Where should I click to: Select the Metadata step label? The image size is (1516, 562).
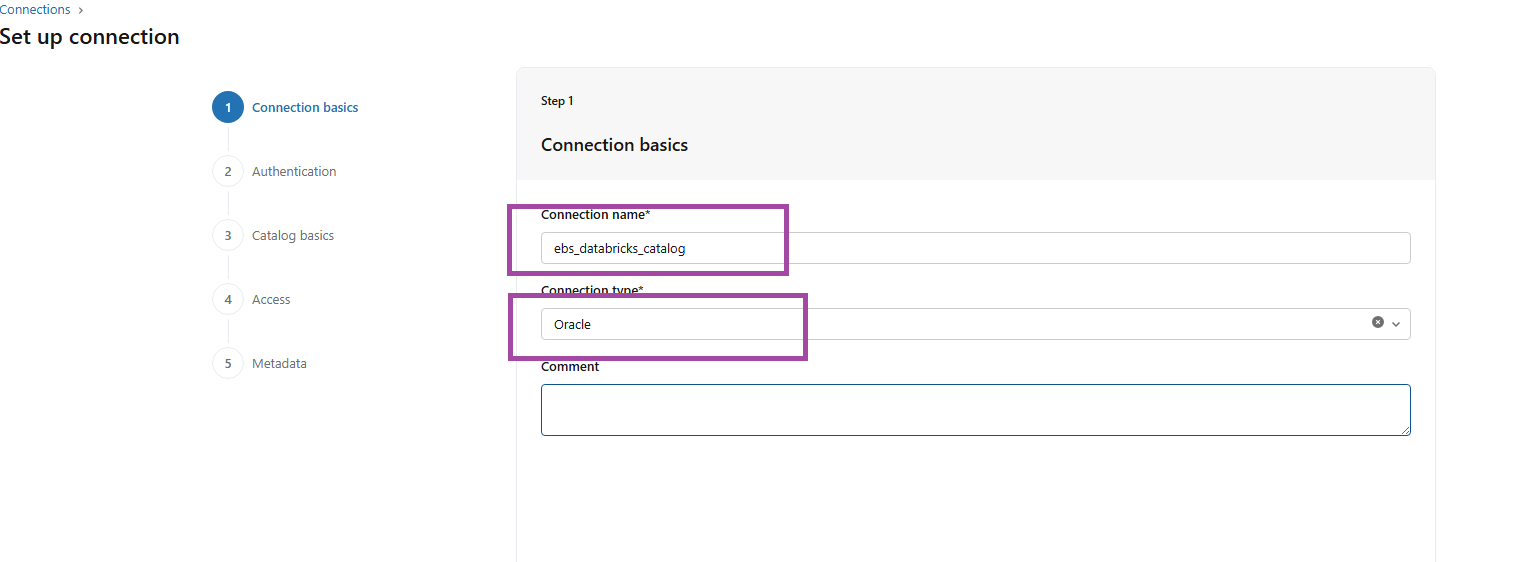[x=279, y=364]
